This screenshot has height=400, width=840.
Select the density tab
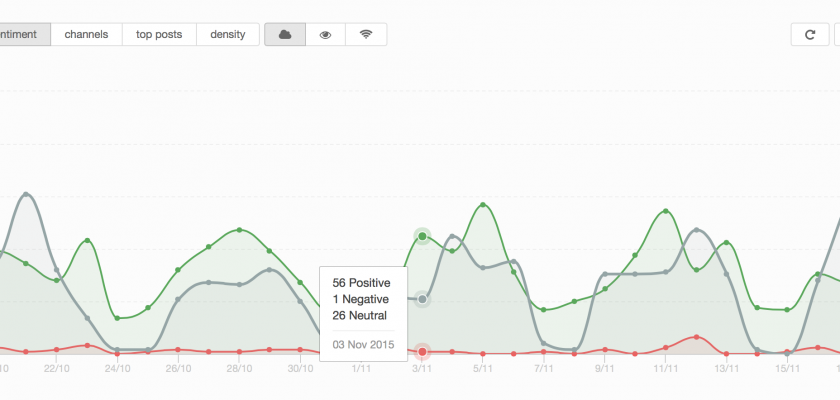pos(228,34)
